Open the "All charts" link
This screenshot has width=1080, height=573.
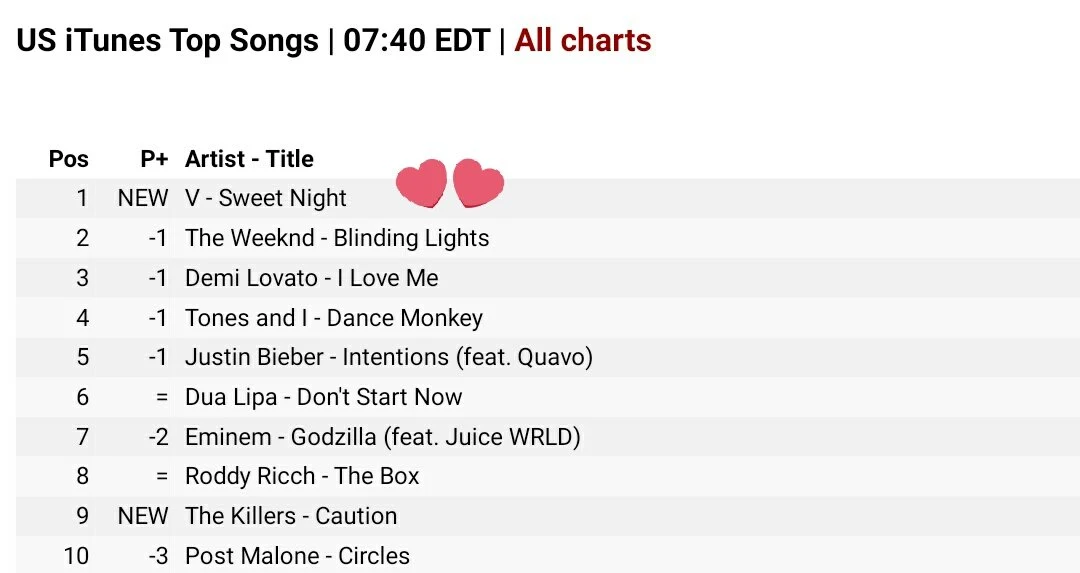pos(583,41)
